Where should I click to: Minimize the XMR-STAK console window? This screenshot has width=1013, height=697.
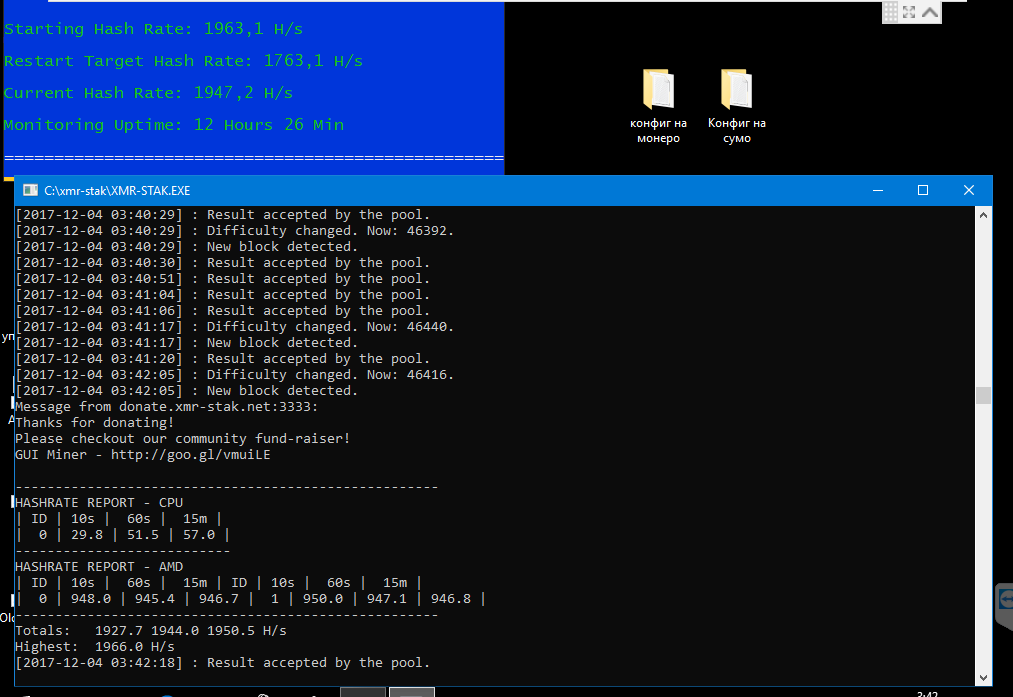pos(878,190)
